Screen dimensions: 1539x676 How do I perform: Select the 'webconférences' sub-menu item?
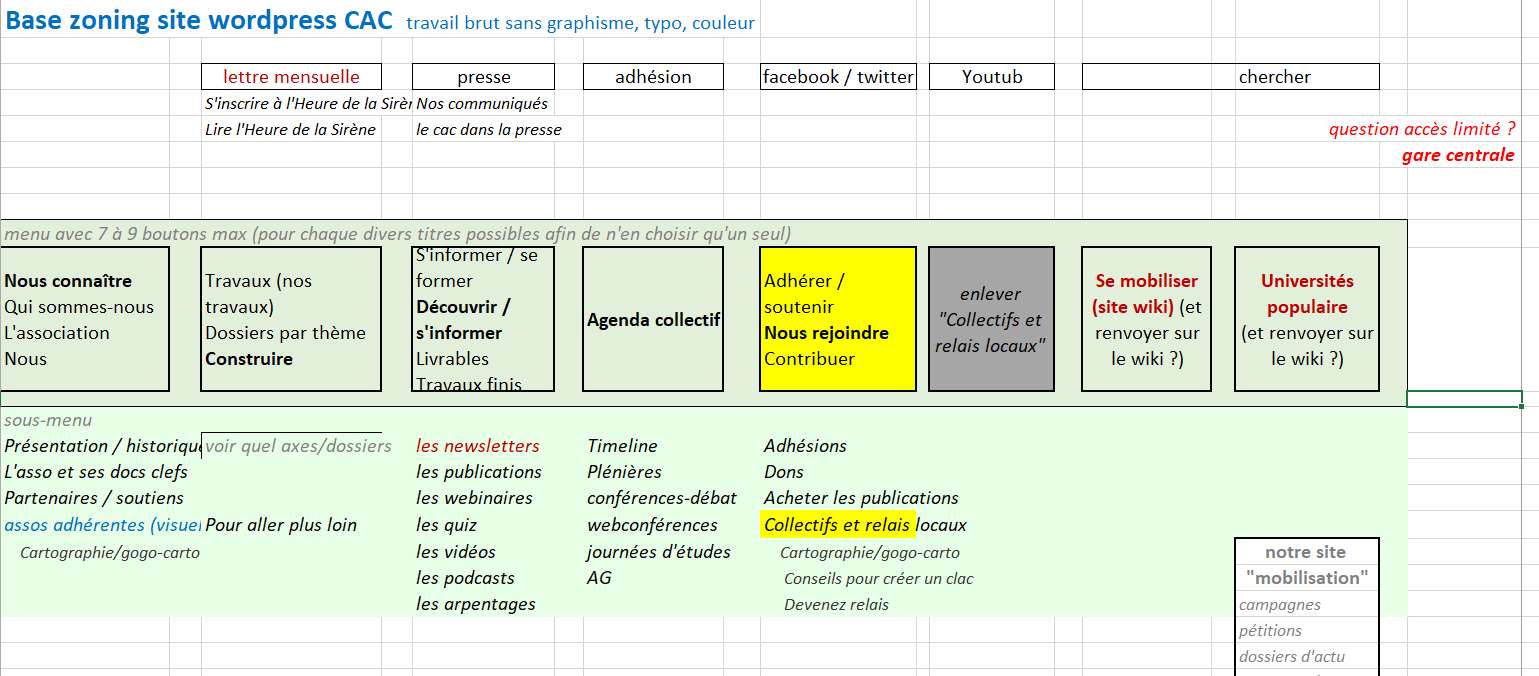[652, 525]
